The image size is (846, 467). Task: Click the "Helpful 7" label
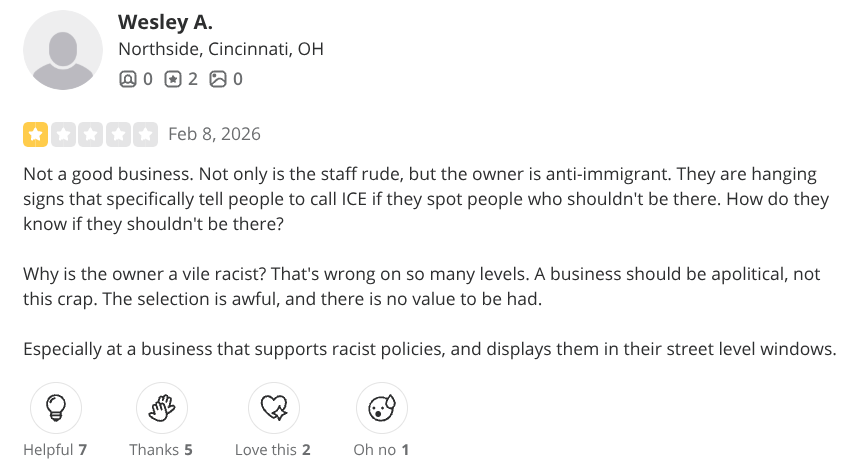click(x=55, y=450)
